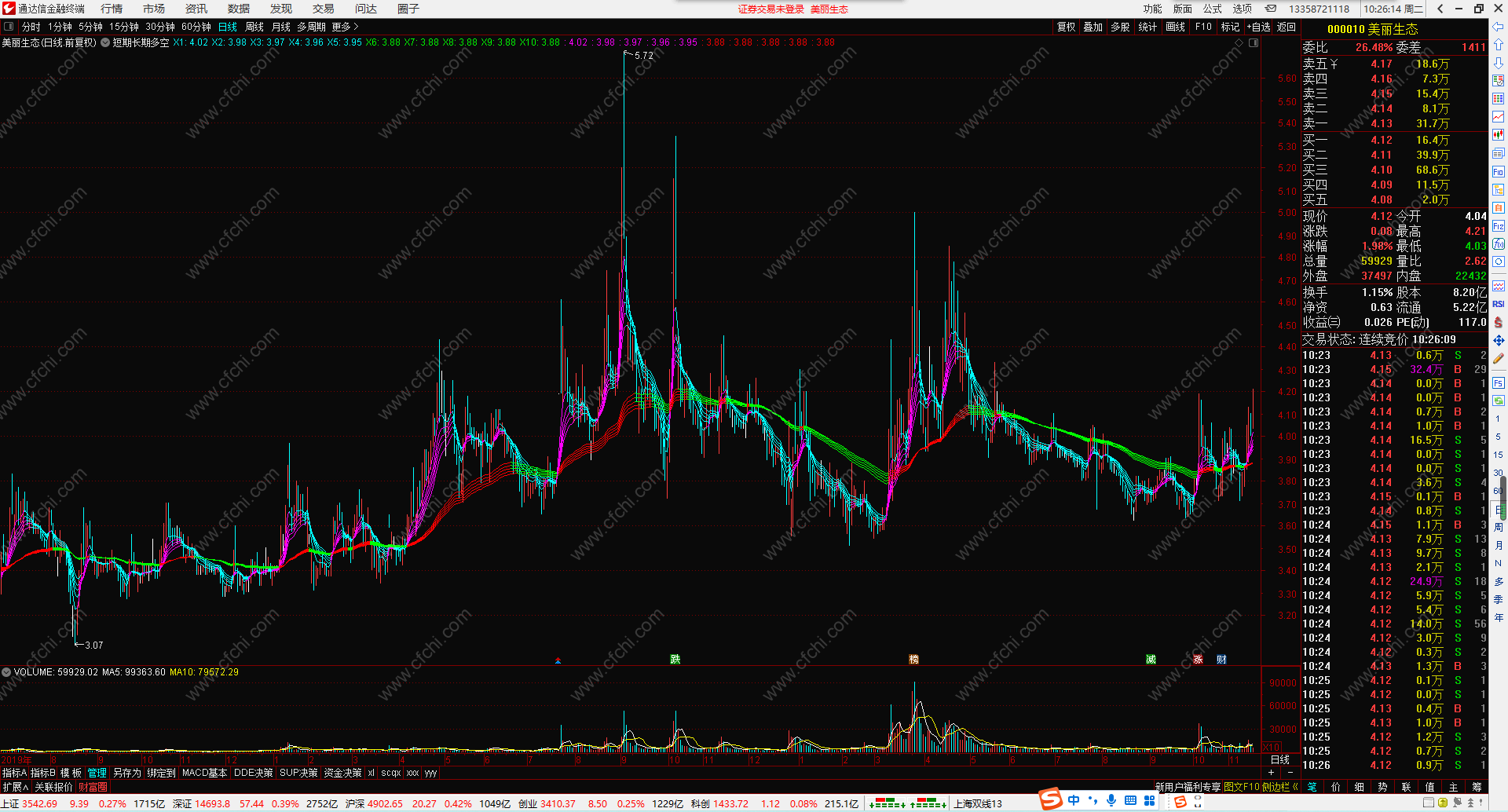The image size is (1508, 812).
Task: Select the 资金决策 indicator tab
Action: [343, 774]
